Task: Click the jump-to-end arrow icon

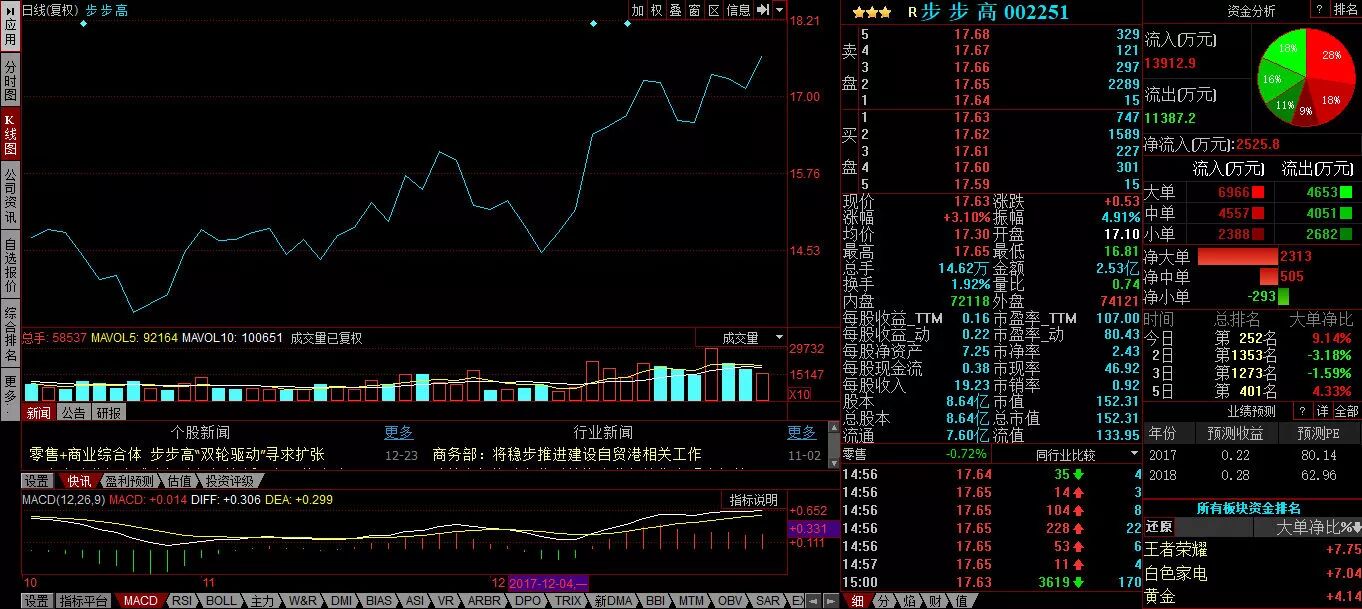Action: pyautogui.click(x=764, y=10)
